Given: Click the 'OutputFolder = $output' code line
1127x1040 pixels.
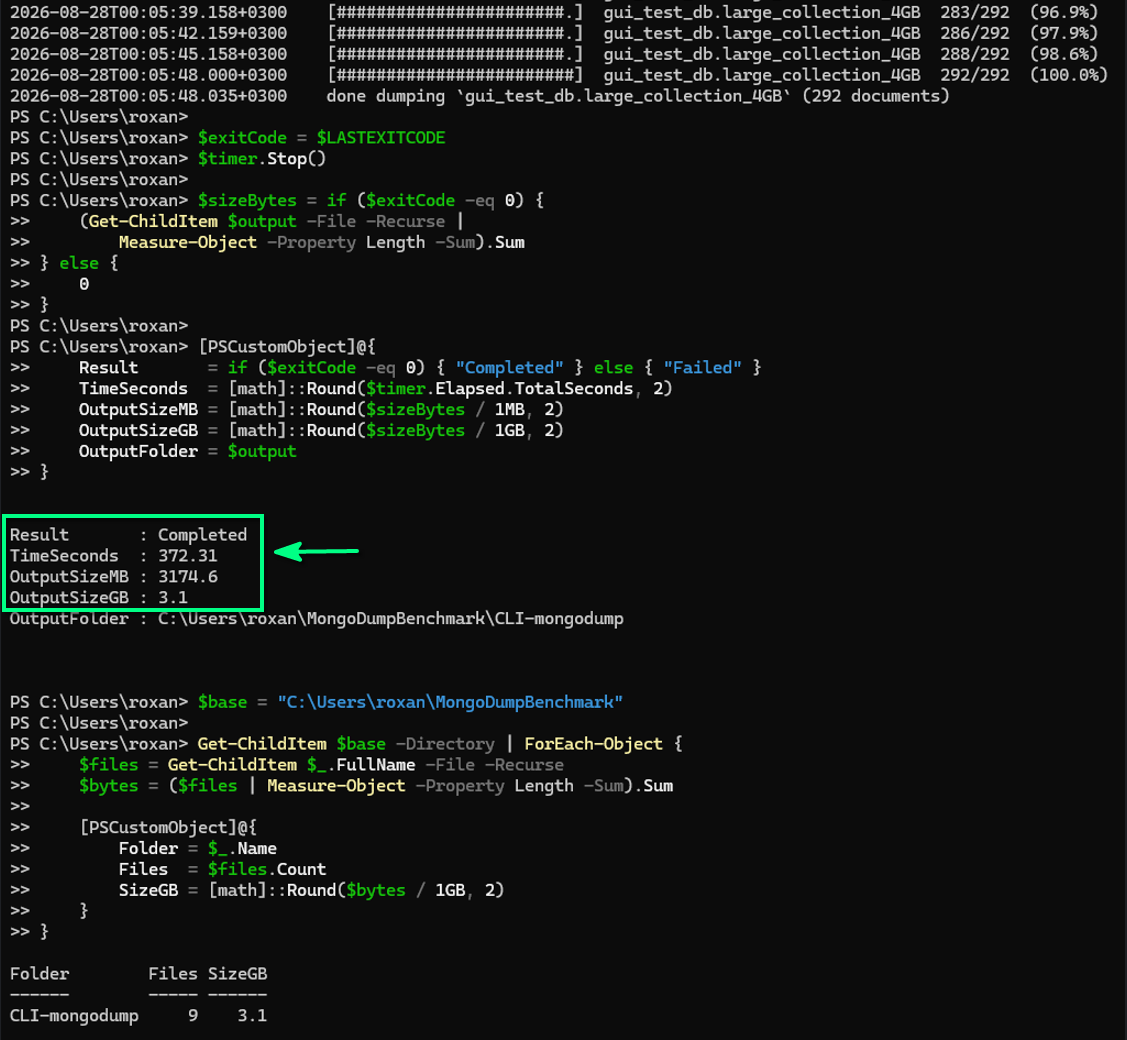Looking at the screenshot, I should [188, 451].
